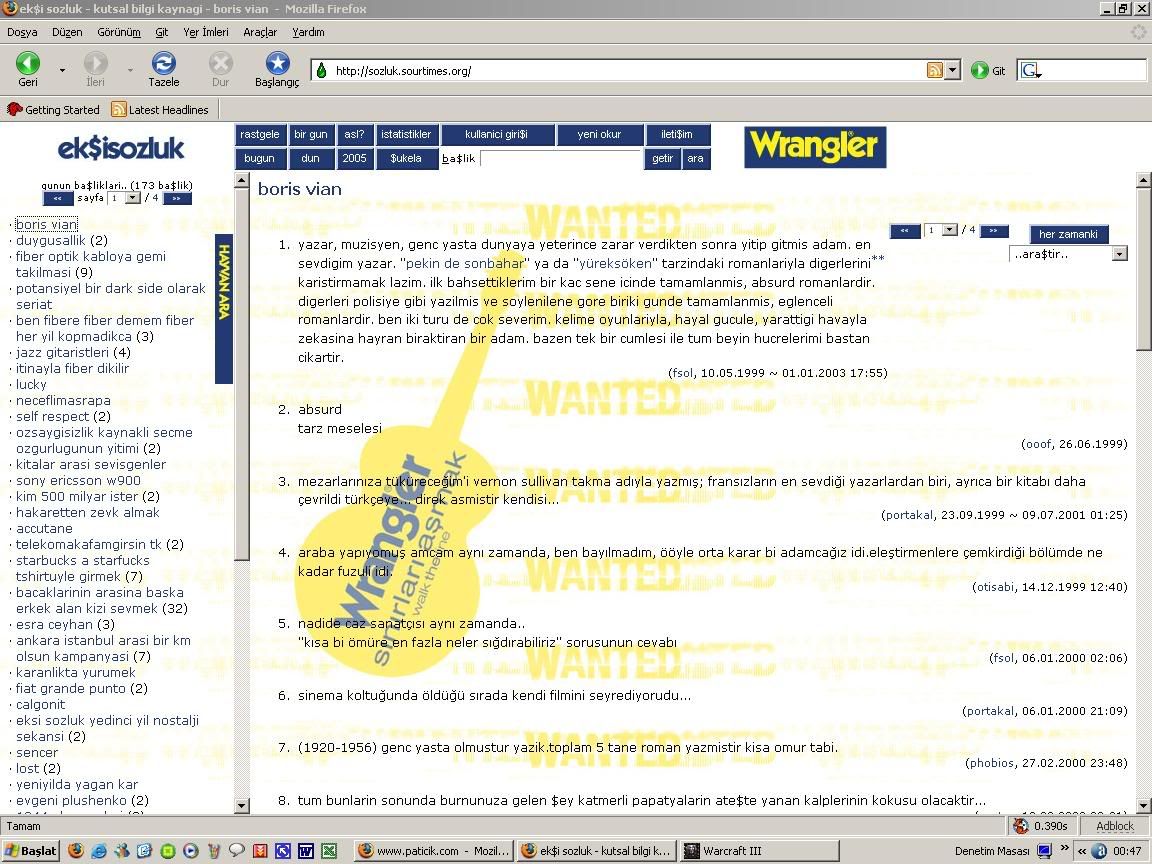Click the avast tray icon
1152x864 pixels.
[1100, 851]
